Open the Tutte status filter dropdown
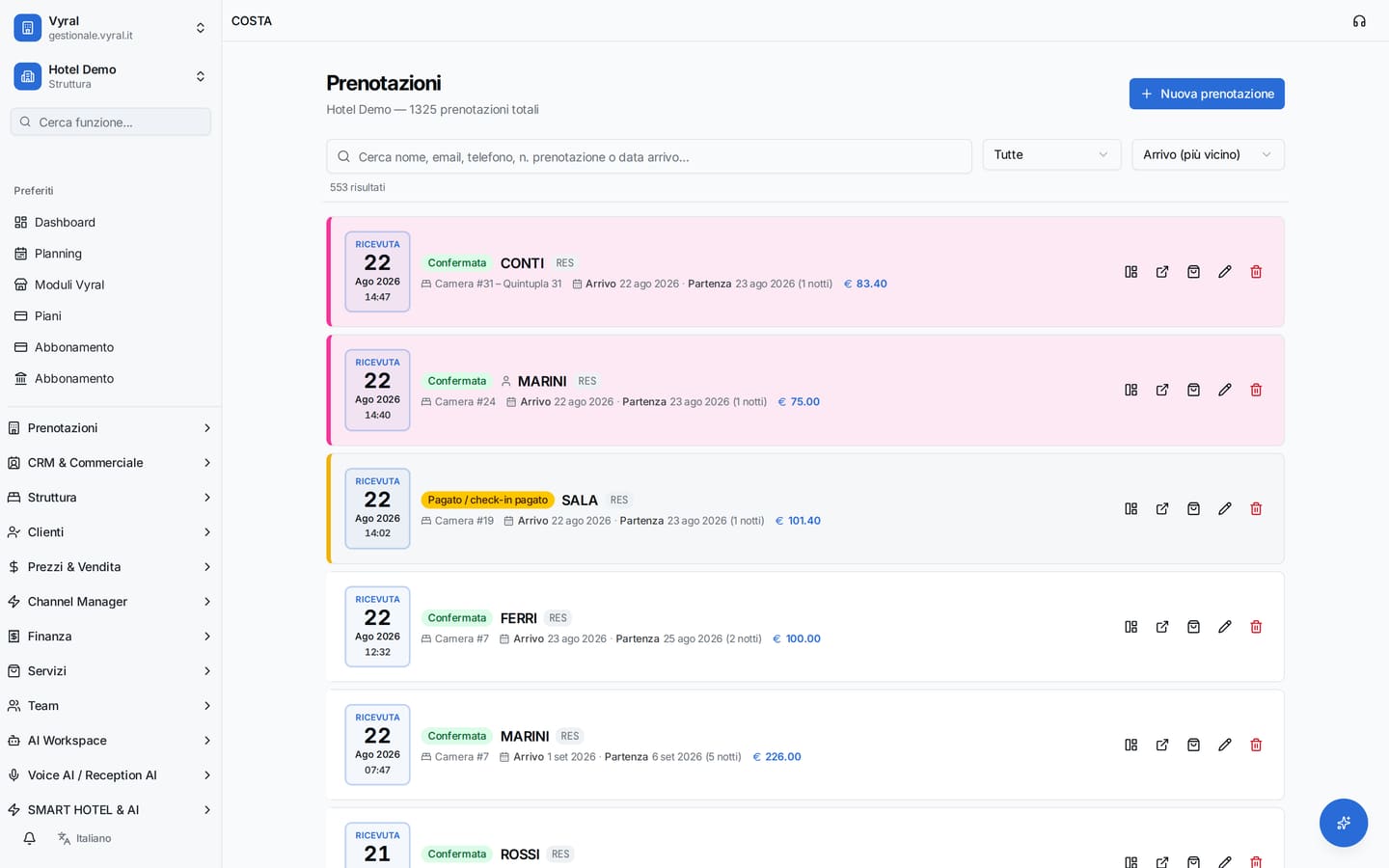 pyautogui.click(x=1051, y=154)
